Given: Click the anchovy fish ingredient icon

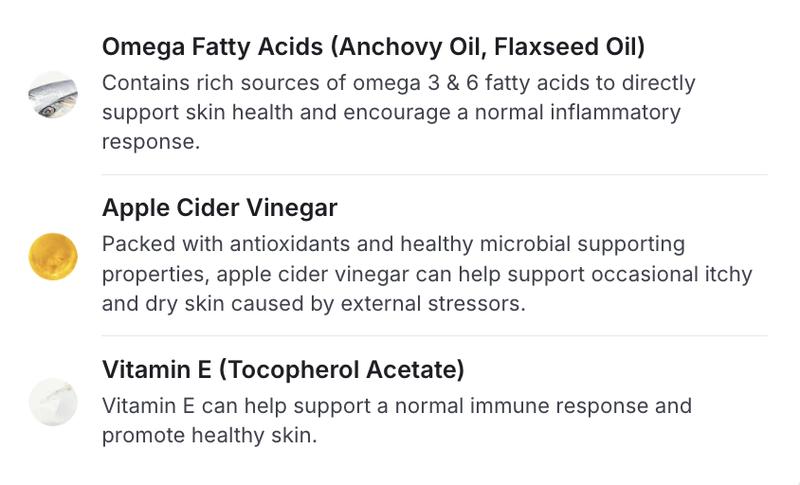Looking at the screenshot, I should pos(53,95).
